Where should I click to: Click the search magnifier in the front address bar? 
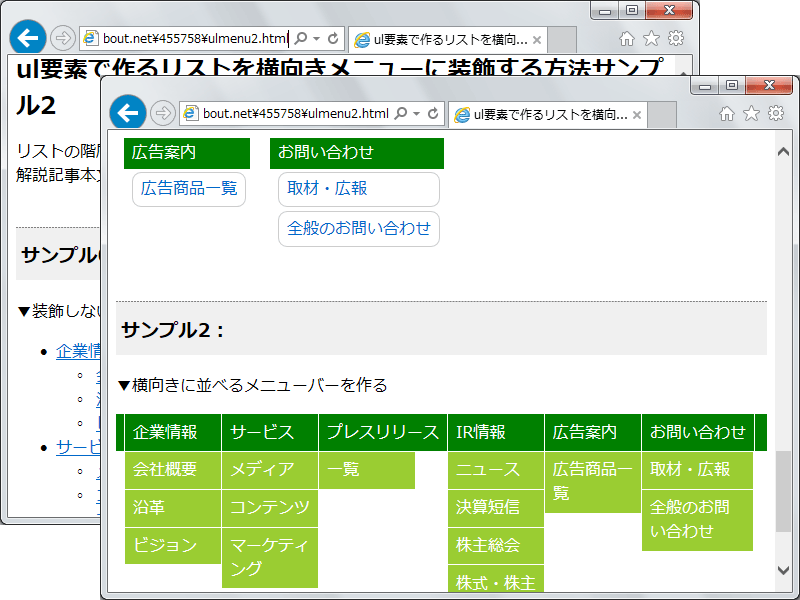point(401,114)
